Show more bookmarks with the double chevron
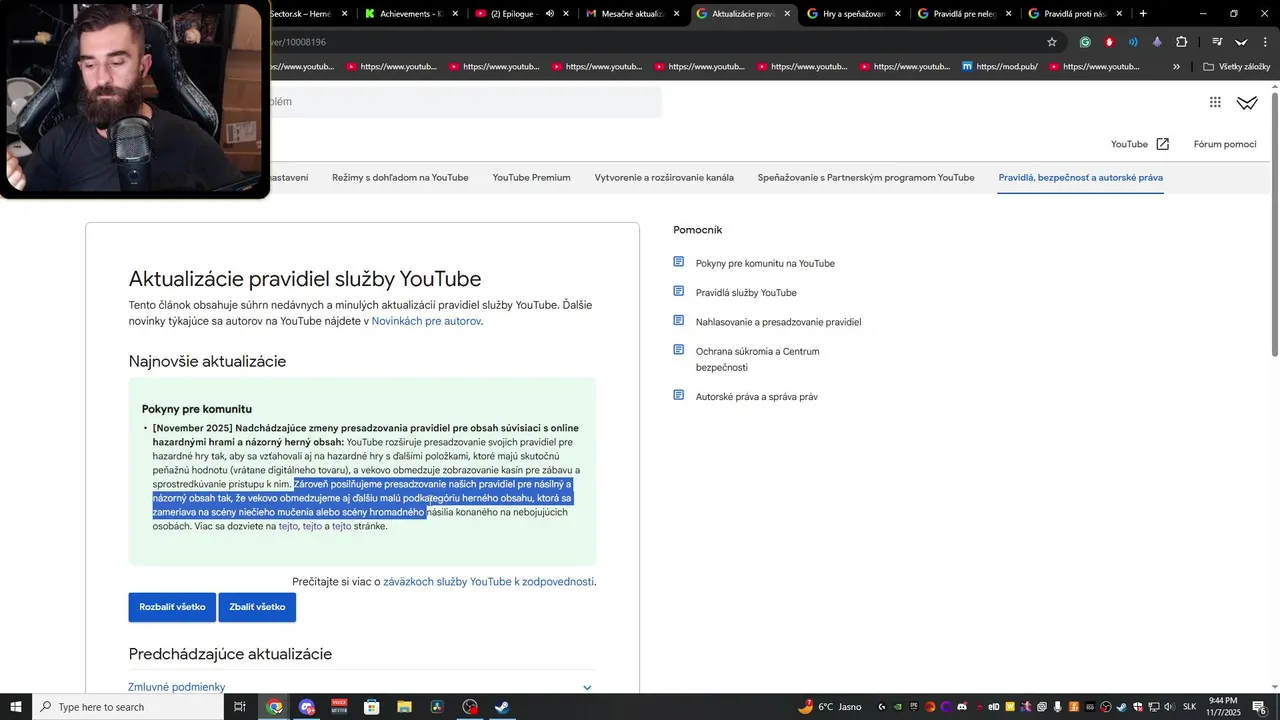The image size is (1280, 720). coord(1176,67)
